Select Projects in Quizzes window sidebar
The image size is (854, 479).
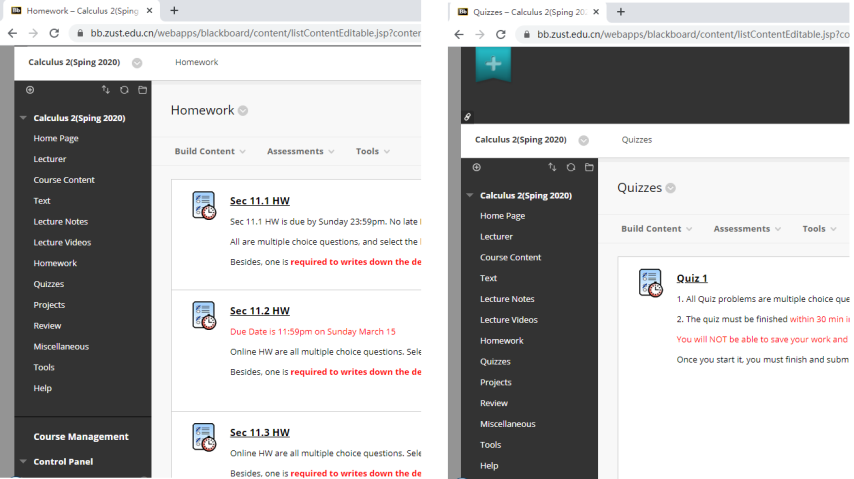pos(496,382)
